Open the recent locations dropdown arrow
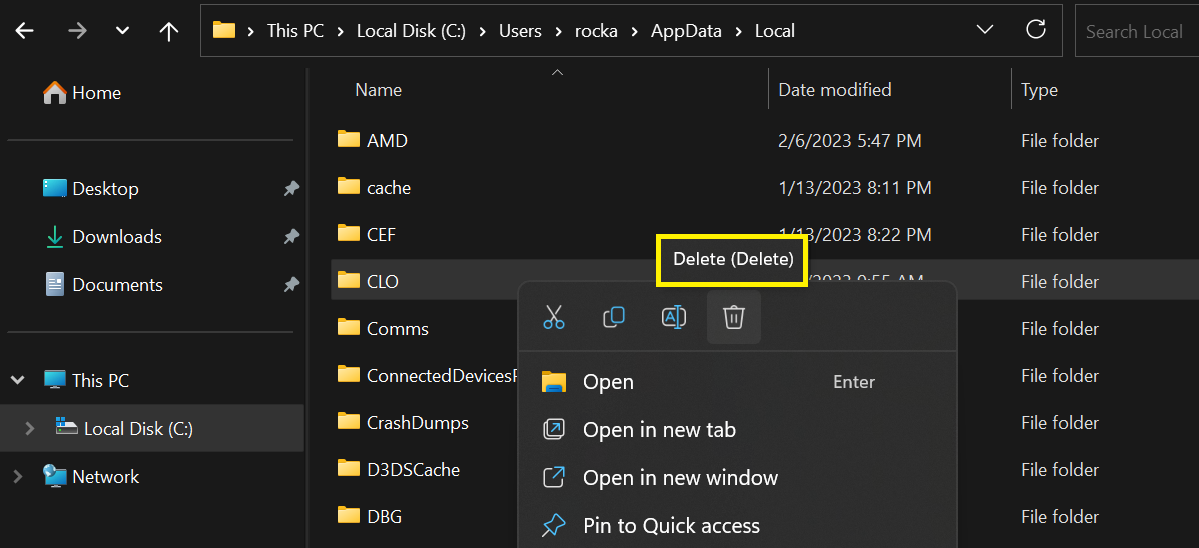The width and height of the screenshot is (1199, 548). pos(122,31)
